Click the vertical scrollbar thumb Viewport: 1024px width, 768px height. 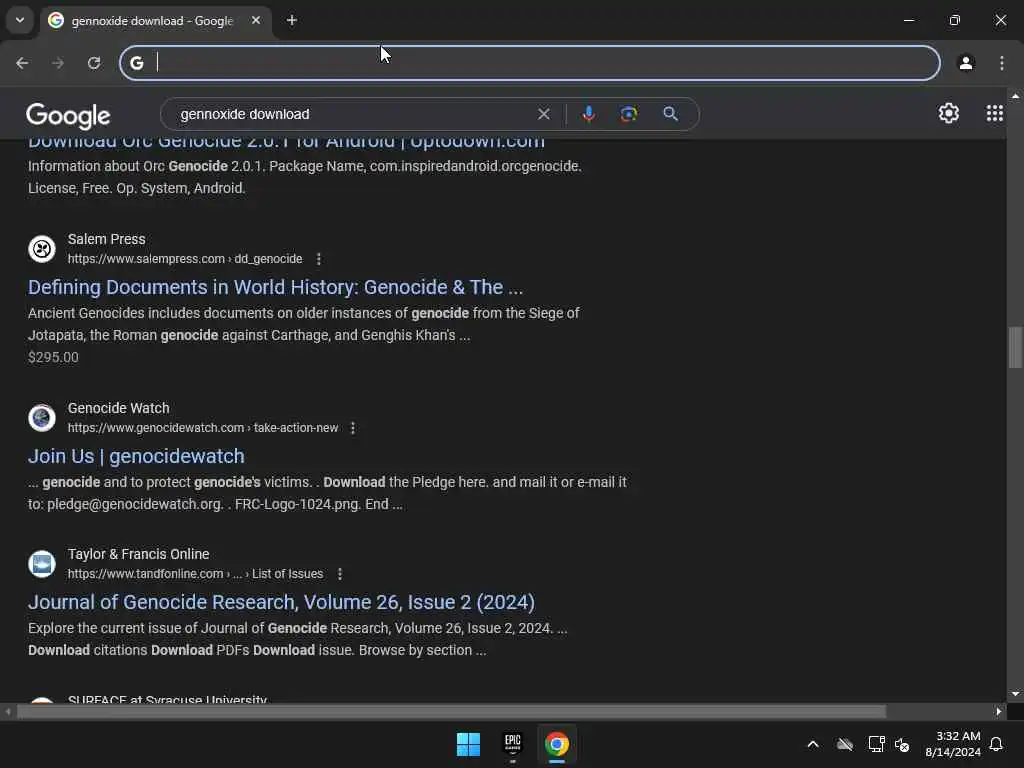tap(1015, 347)
